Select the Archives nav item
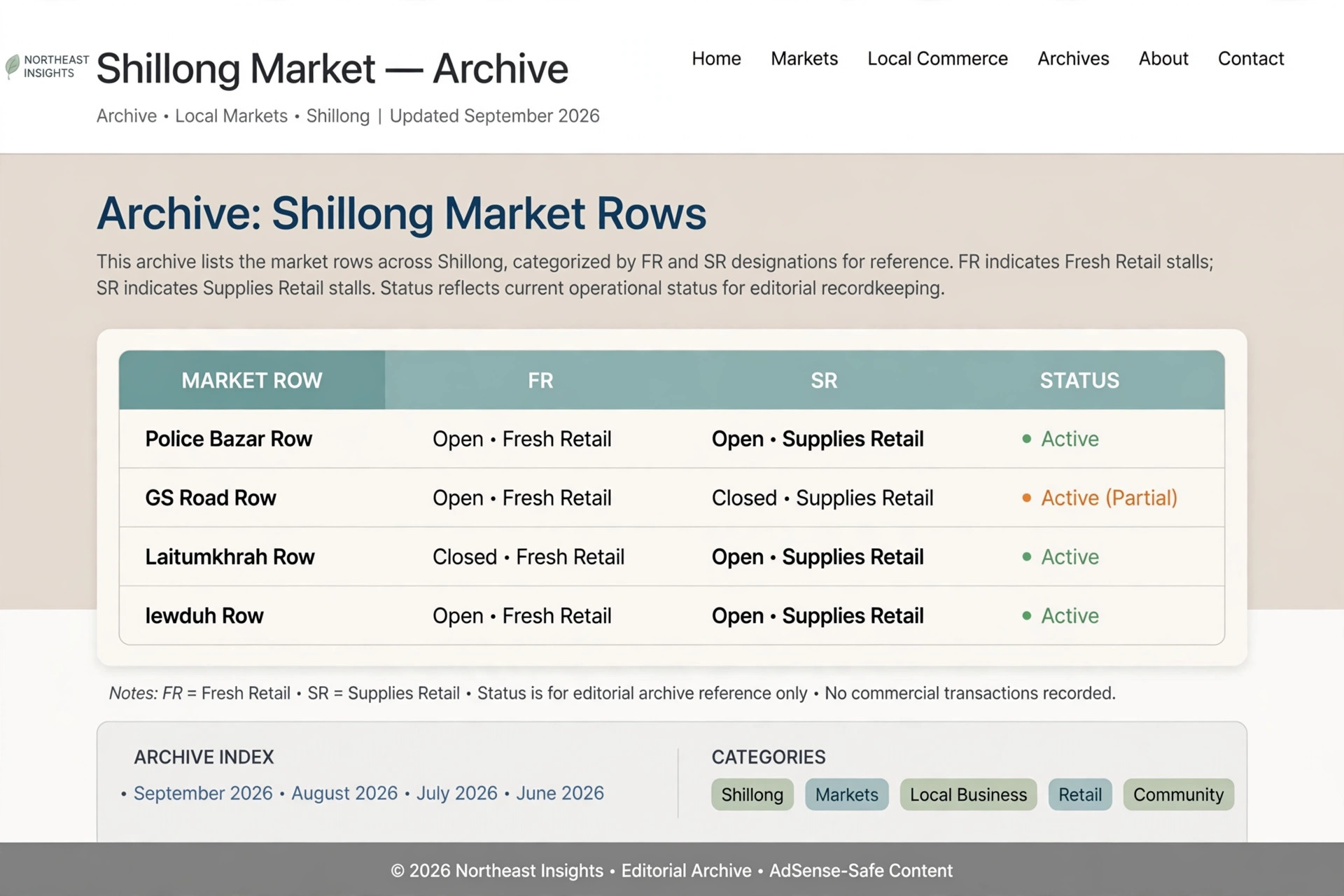 click(x=1073, y=59)
